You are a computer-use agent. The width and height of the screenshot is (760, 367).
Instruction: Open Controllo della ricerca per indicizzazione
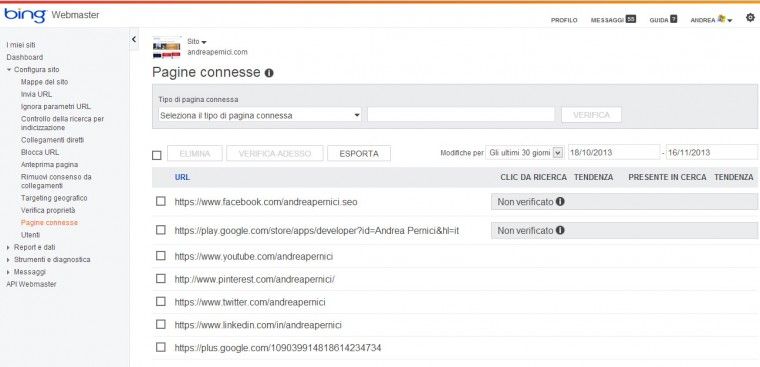[x=63, y=123]
